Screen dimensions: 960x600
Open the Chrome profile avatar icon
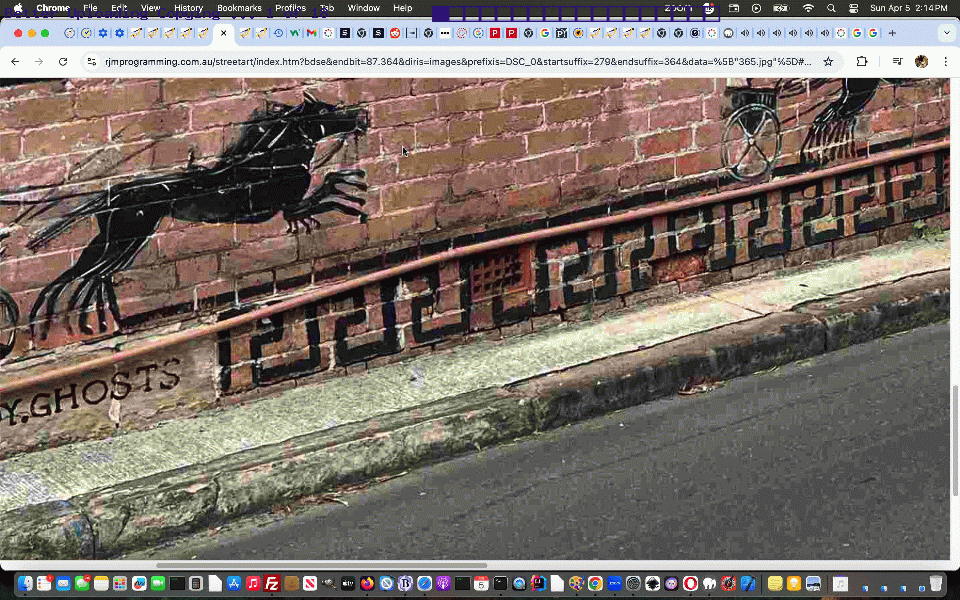pos(921,61)
